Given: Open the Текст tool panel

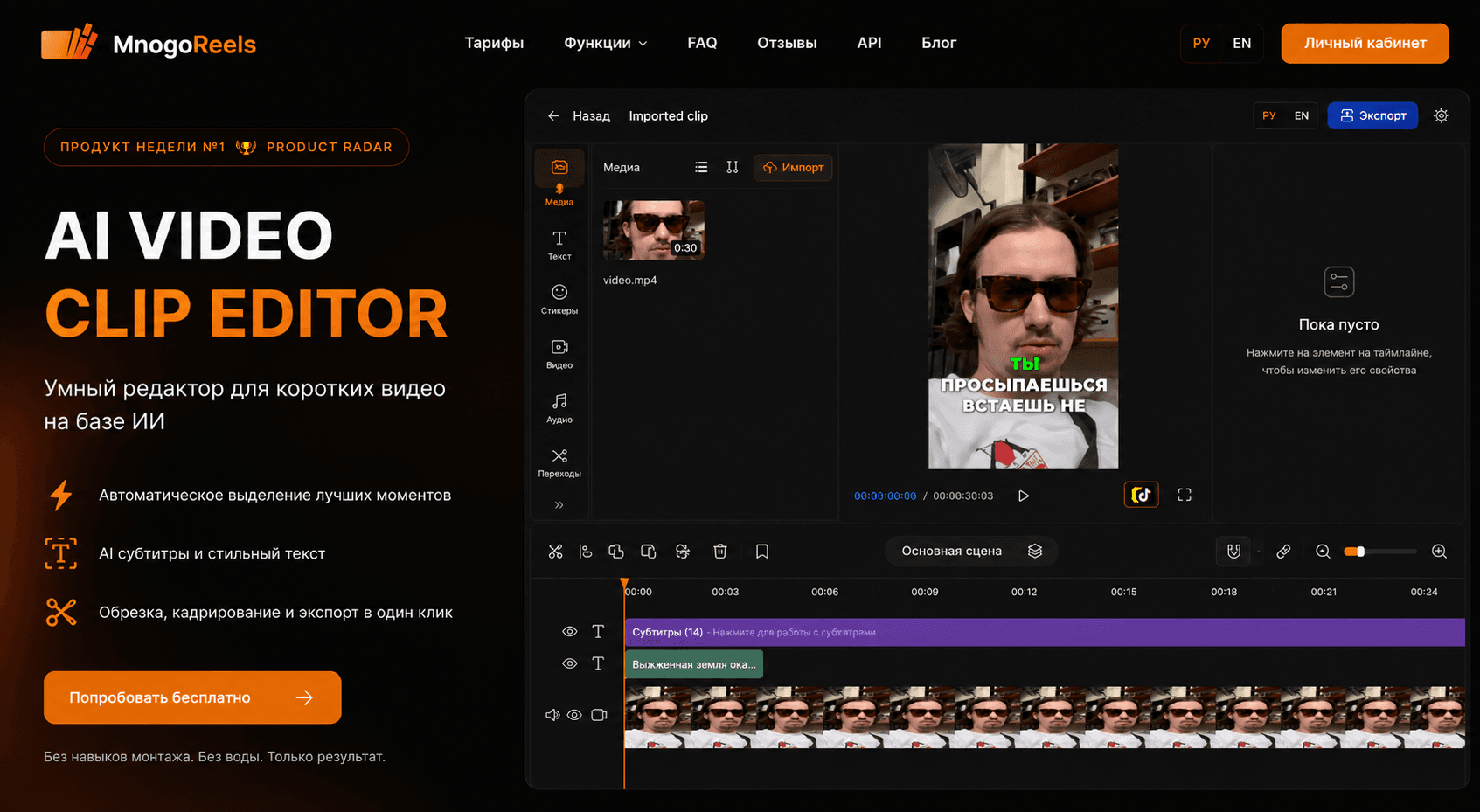Looking at the screenshot, I should coord(559,245).
